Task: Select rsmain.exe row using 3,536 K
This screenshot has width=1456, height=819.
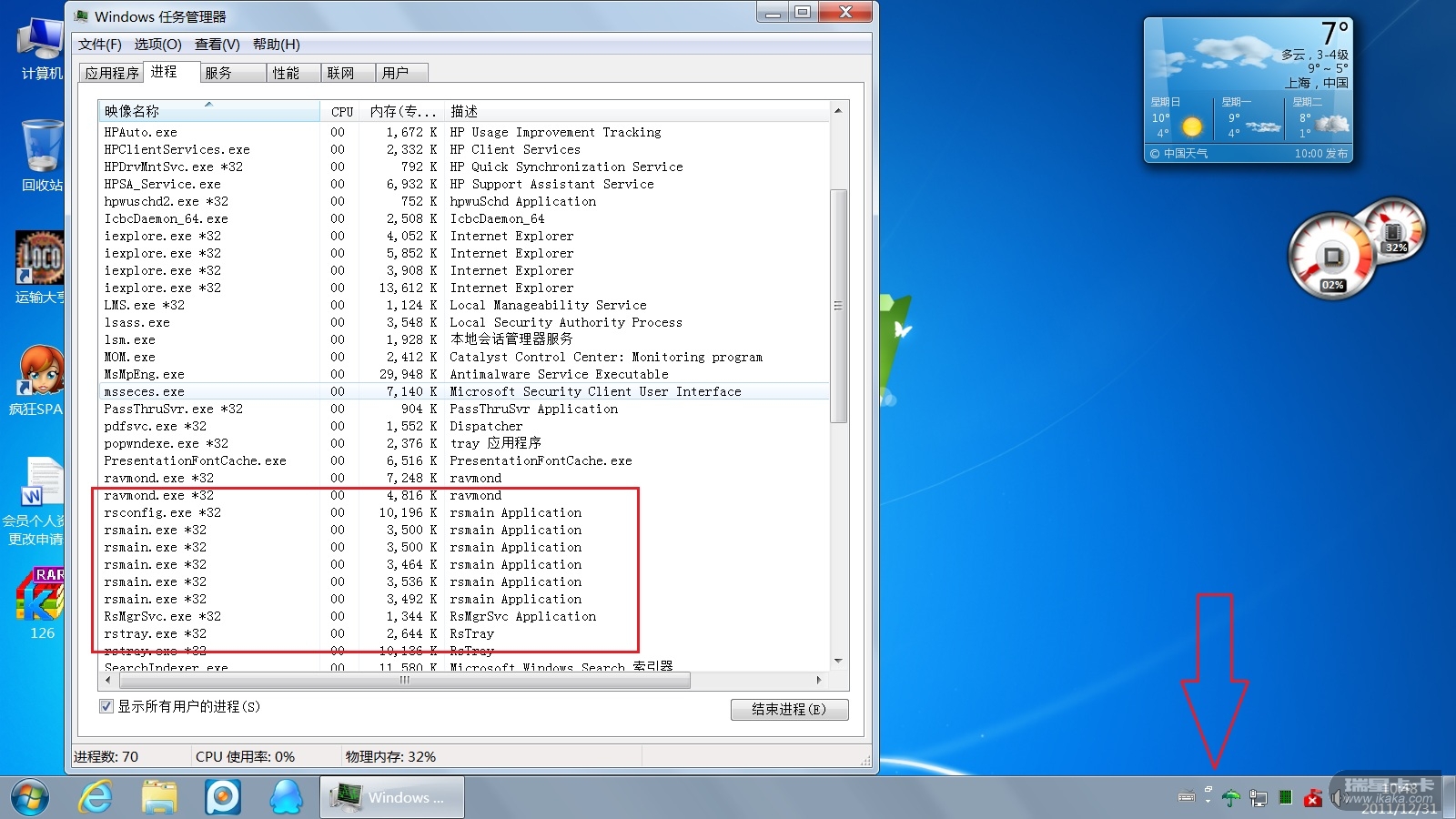Action: 464,581
